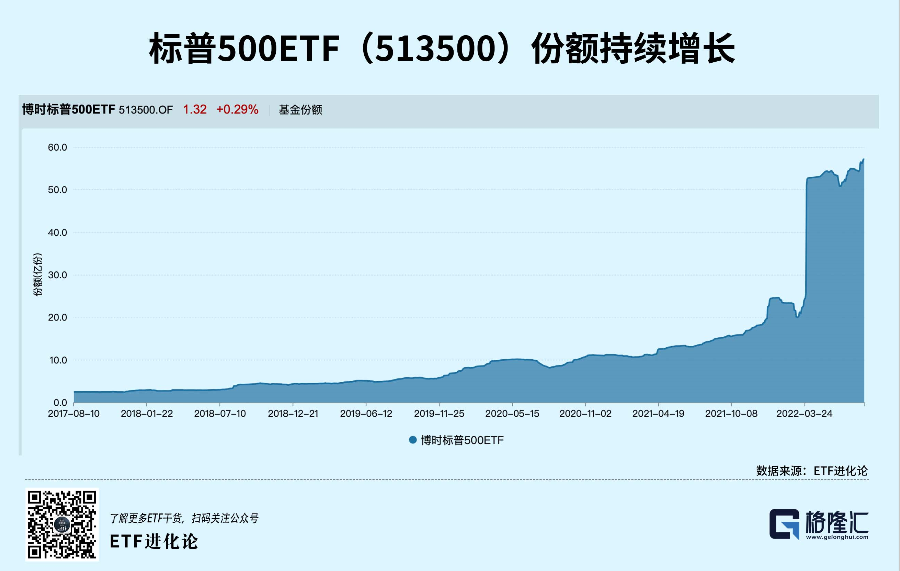Select the 基金份额 tab label
The image size is (900, 571).
300,110
